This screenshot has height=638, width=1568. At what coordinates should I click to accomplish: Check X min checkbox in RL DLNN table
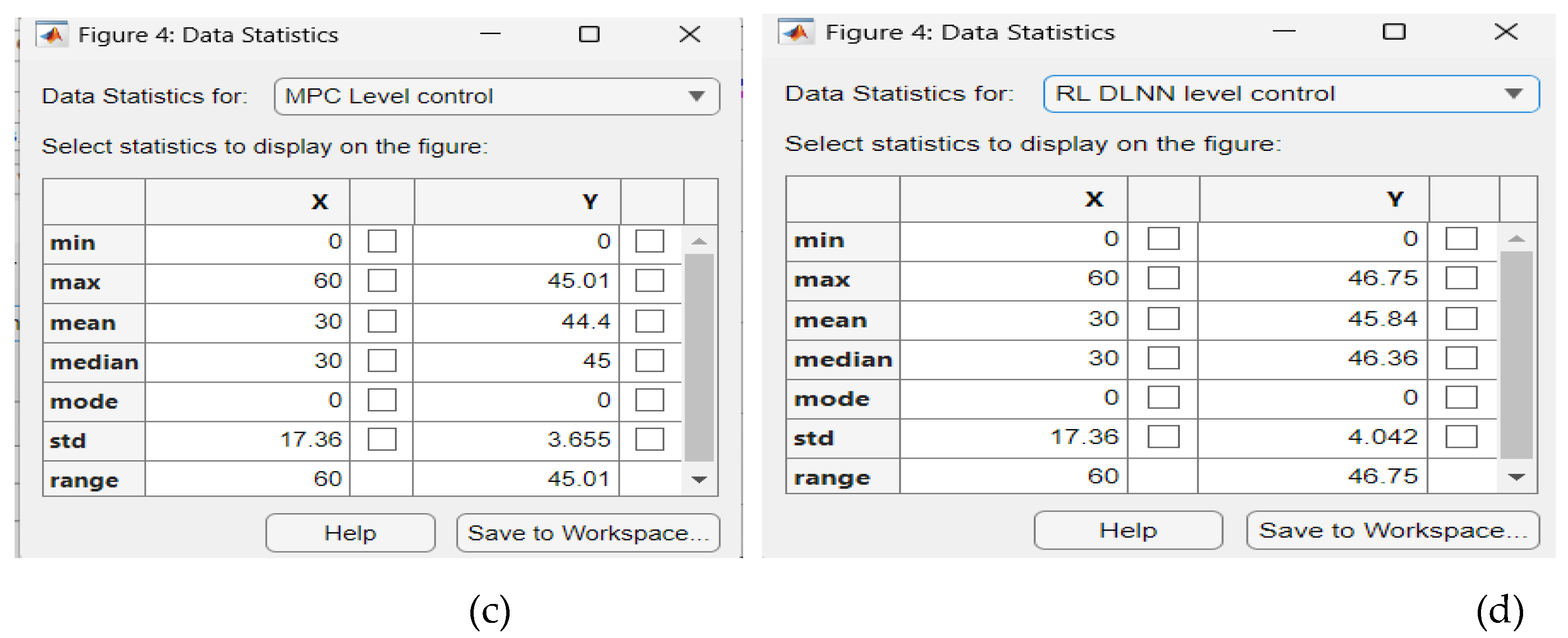[x=1163, y=239]
